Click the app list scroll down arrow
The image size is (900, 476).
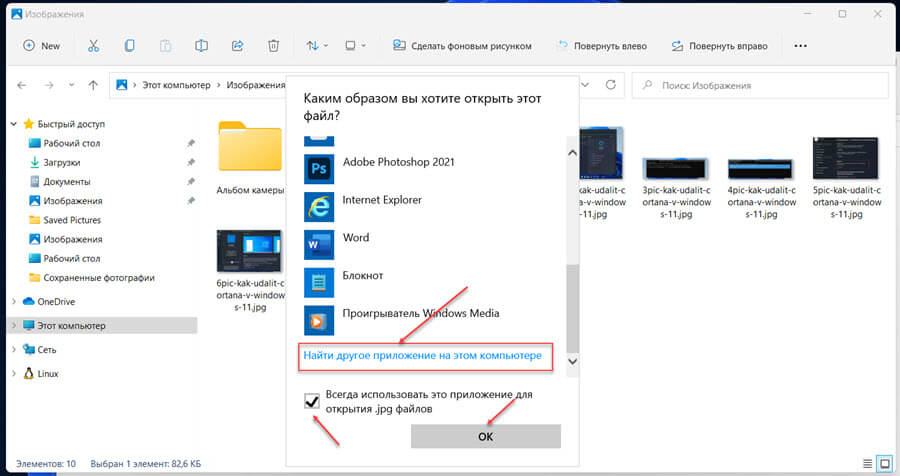point(572,361)
